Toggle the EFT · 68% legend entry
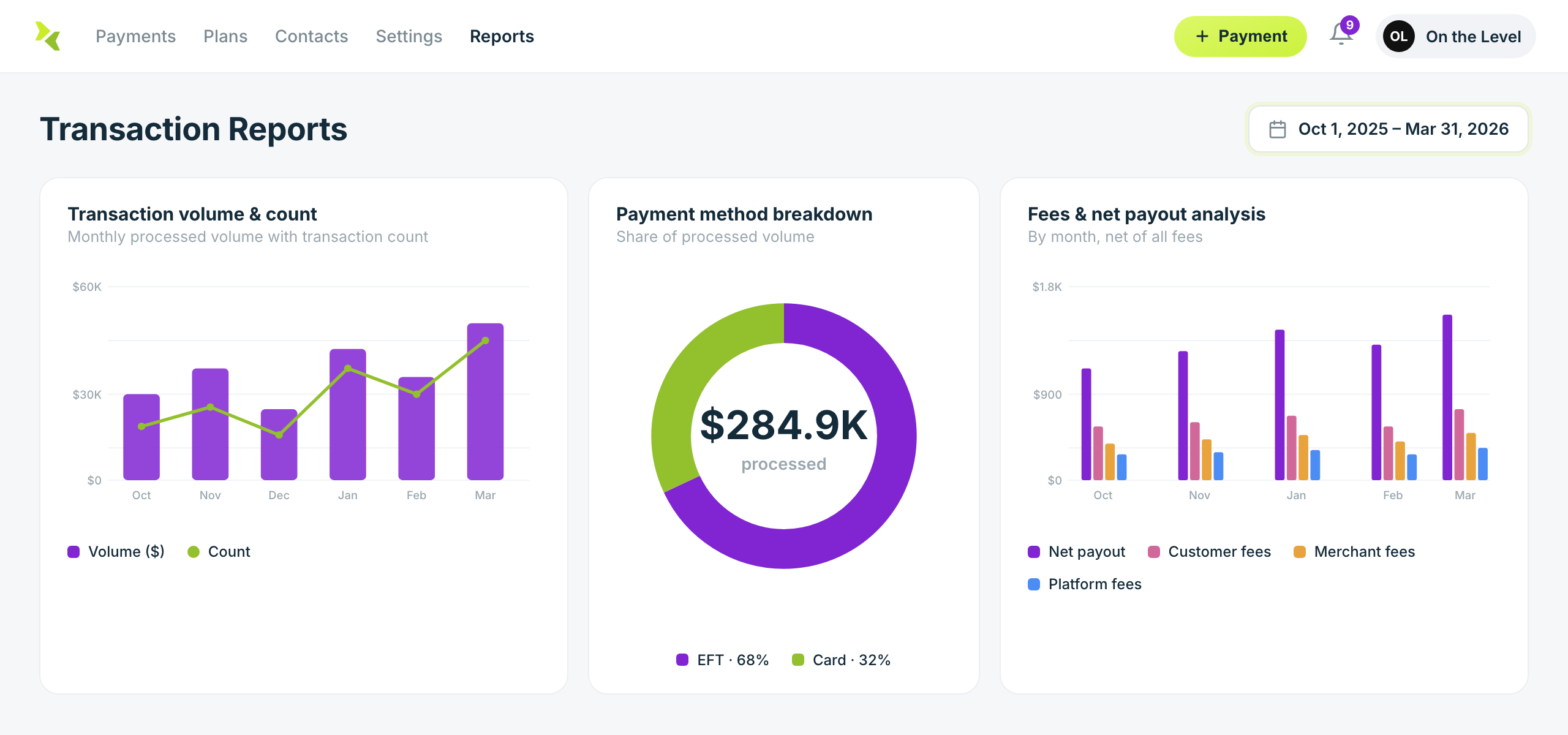Screen dimensions: 1568x735 (x=722, y=660)
